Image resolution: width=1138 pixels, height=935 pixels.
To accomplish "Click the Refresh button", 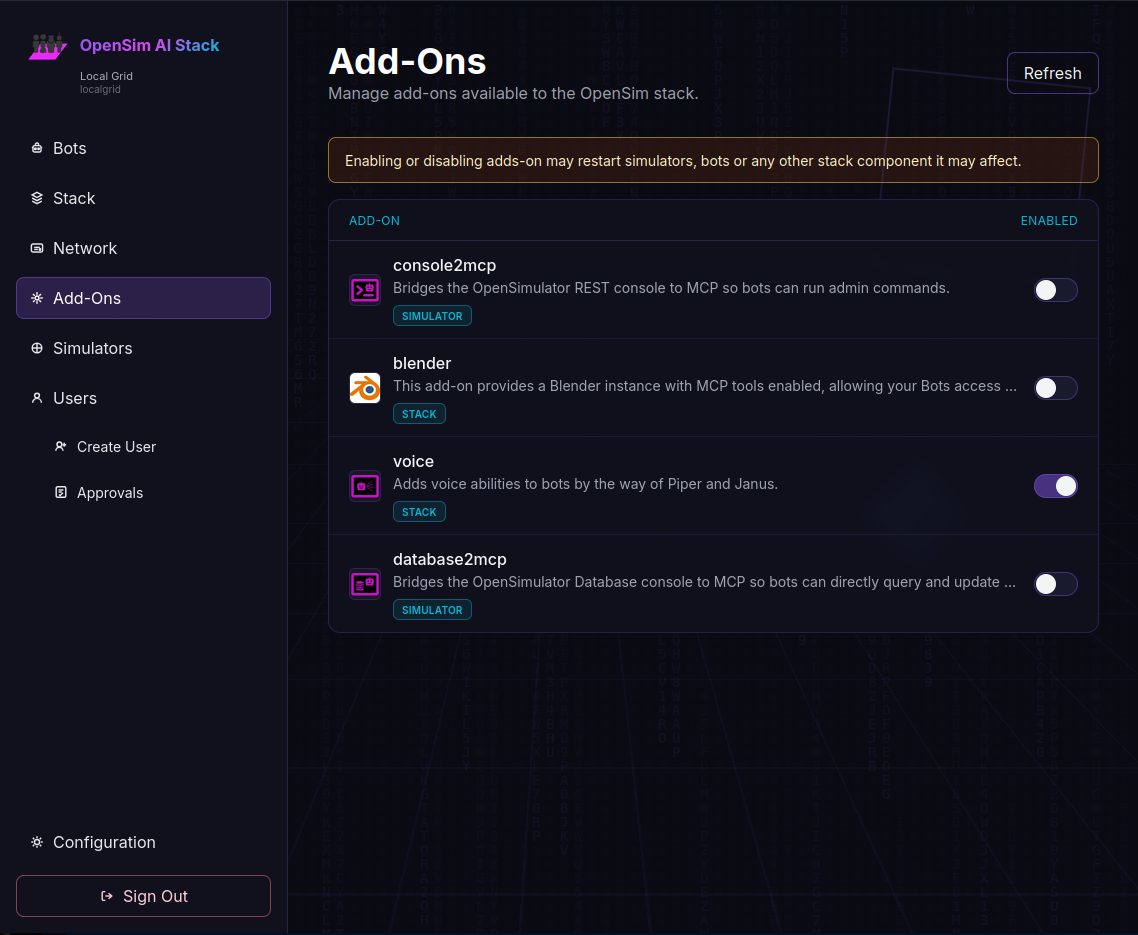I will [x=1052, y=73].
